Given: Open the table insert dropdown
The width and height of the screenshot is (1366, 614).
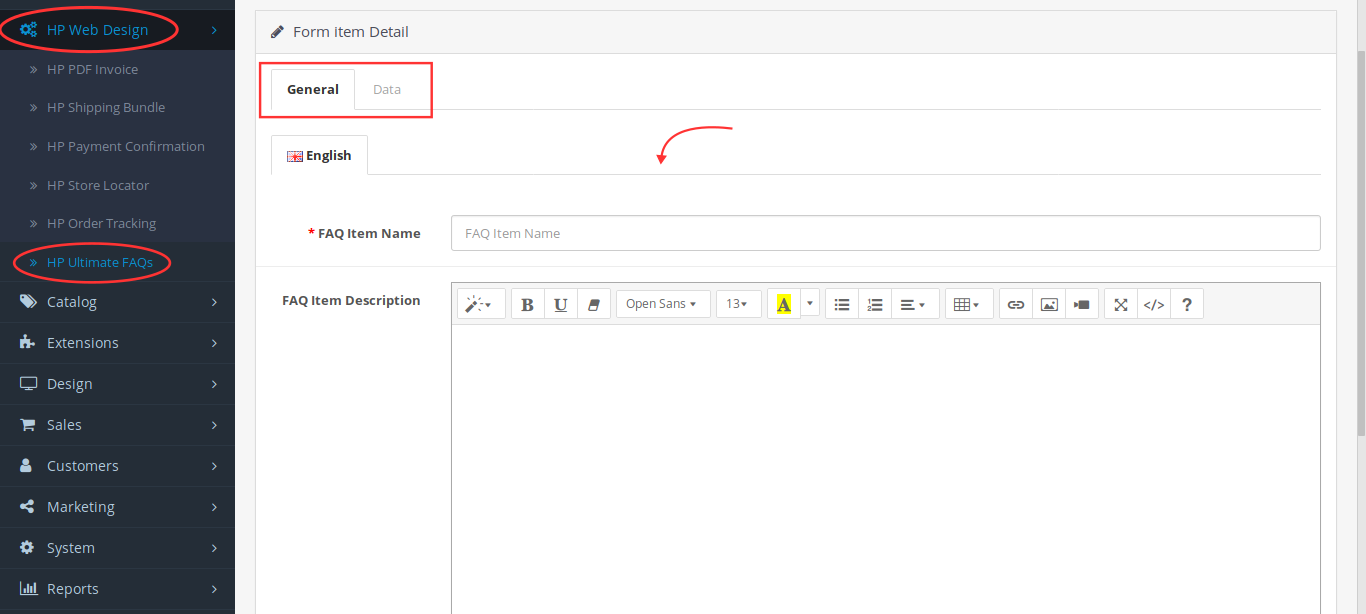Looking at the screenshot, I should click(x=967, y=304).
